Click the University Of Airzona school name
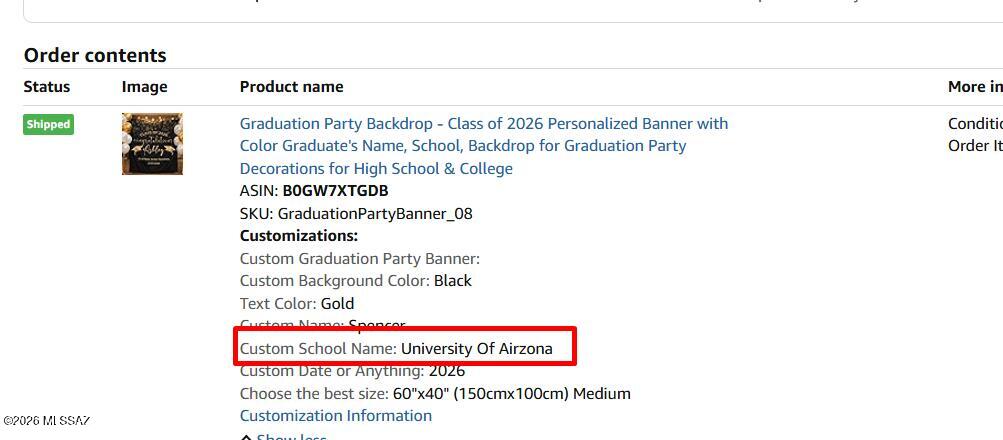 477,349
